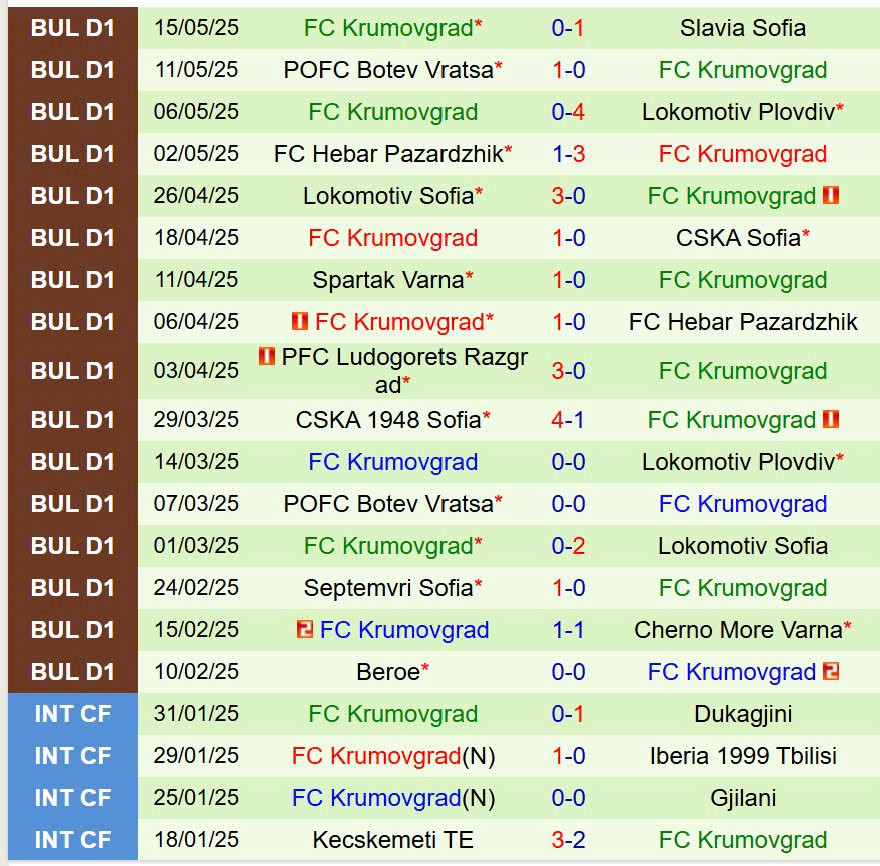The width and height of the screenshot is (880, 866).
Task: View the 4-1 score for CSKA 1948 Sofia match
Action: pos(568,420)
